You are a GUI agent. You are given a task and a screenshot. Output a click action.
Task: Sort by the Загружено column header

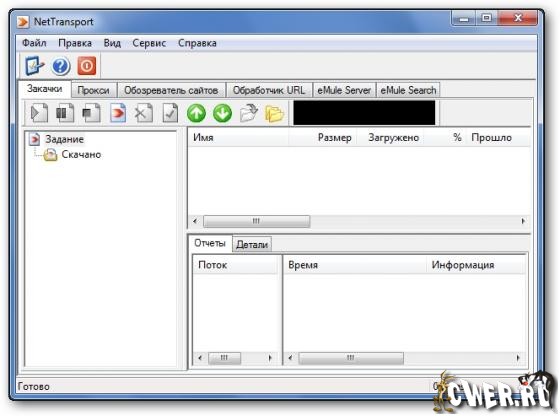[391, 137]
